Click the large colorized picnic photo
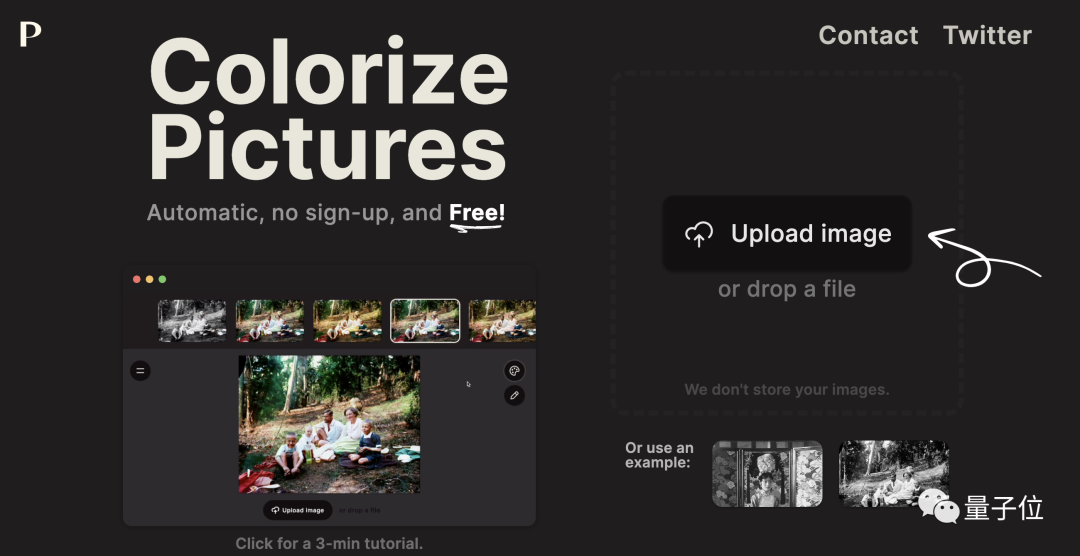The image size is (1080, 556). point(329,424)
